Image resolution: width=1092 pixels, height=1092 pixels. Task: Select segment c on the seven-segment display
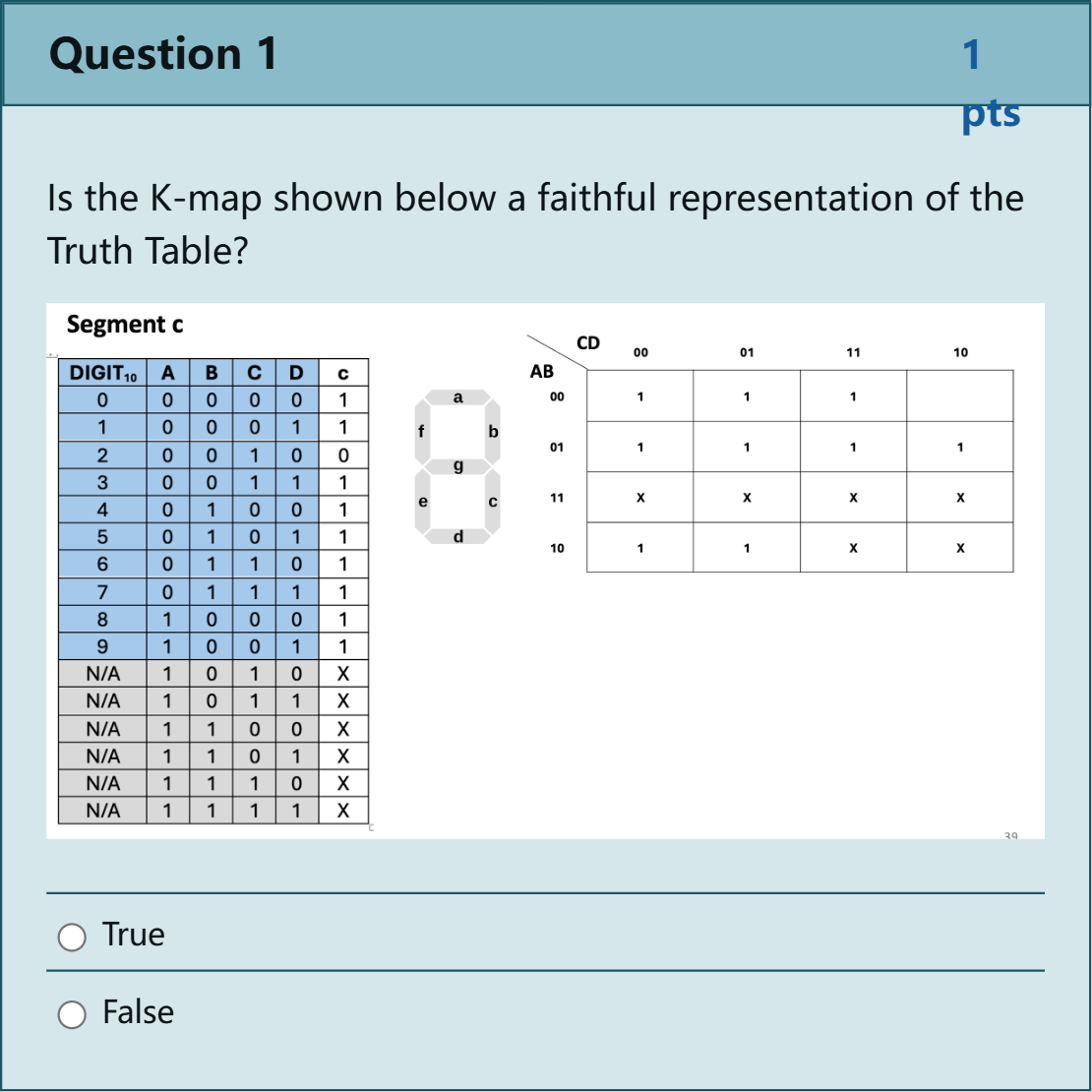(x=493, y=502)
